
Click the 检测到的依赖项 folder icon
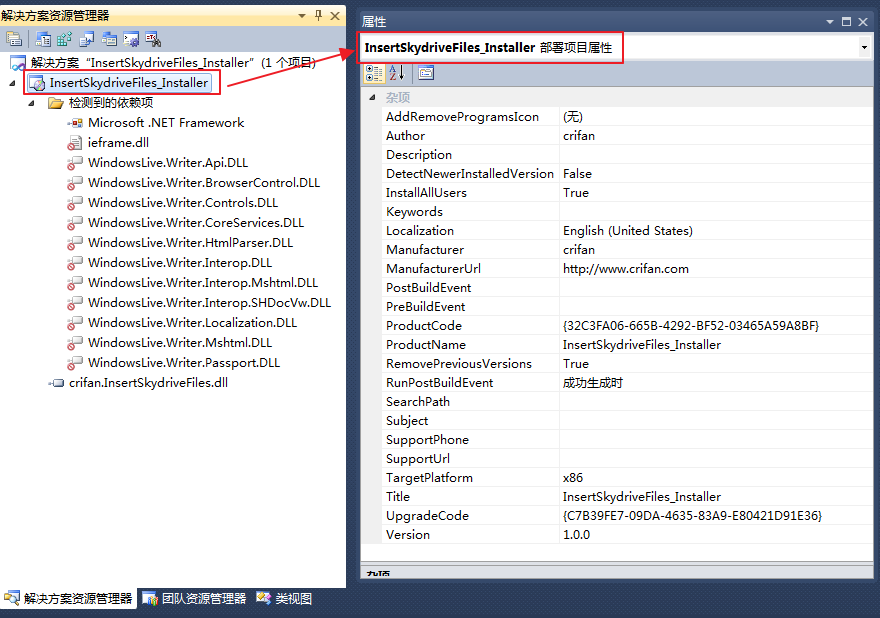click(x=55, y=103)
